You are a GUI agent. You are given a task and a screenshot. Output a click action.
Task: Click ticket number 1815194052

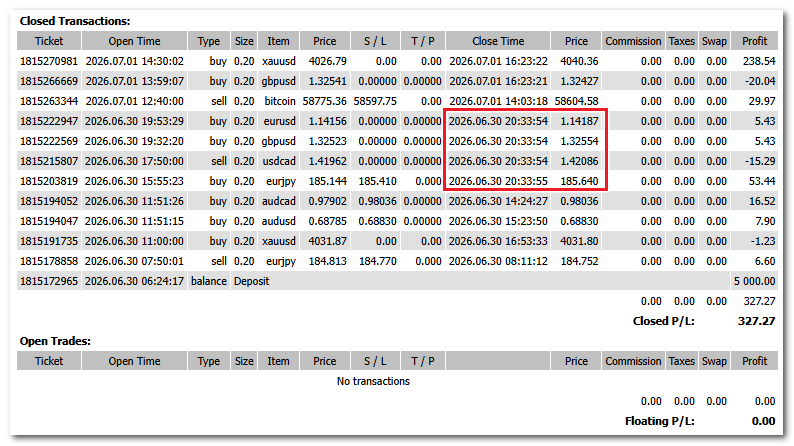pos(49,201)
